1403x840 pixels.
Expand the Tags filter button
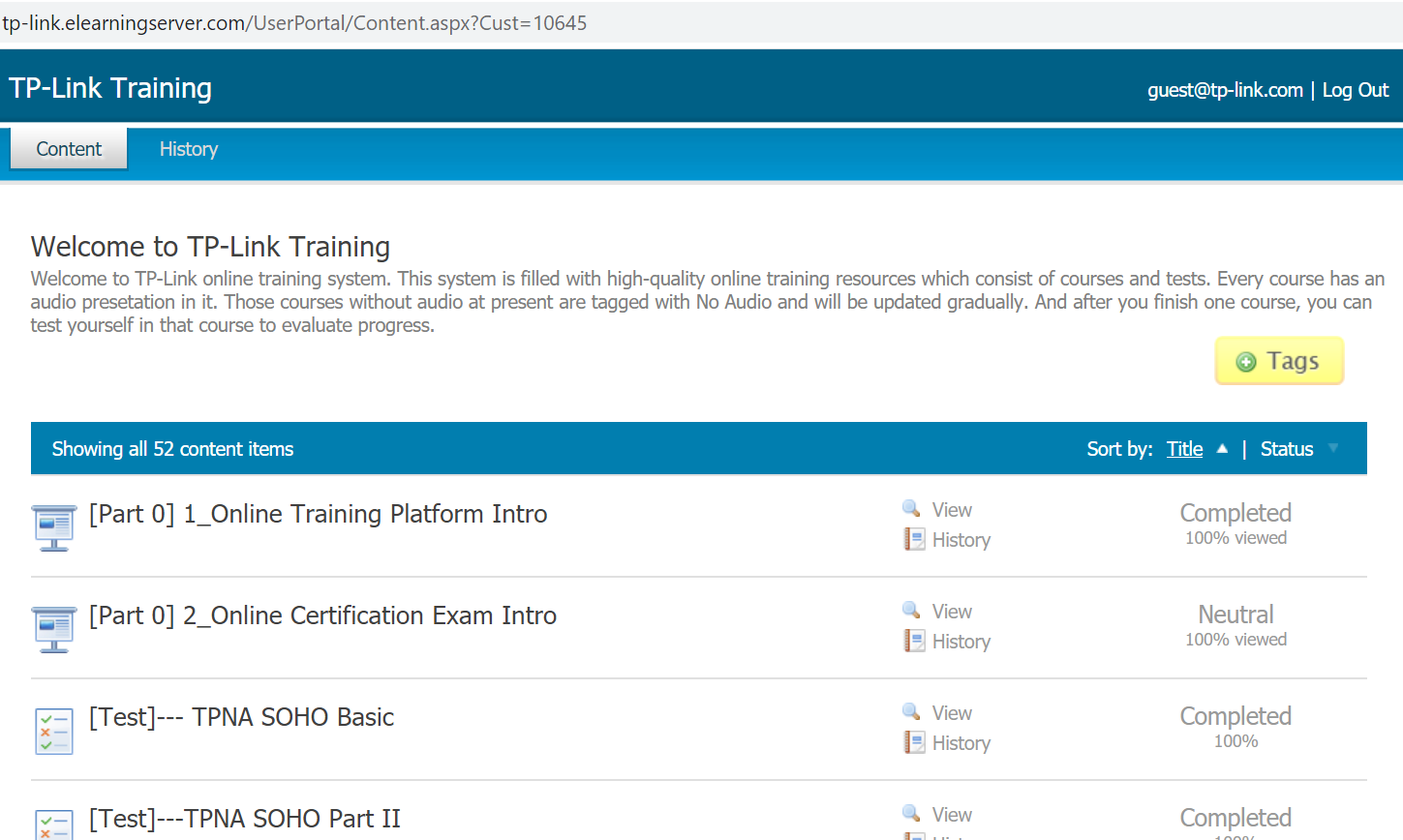coord(1279,361)
